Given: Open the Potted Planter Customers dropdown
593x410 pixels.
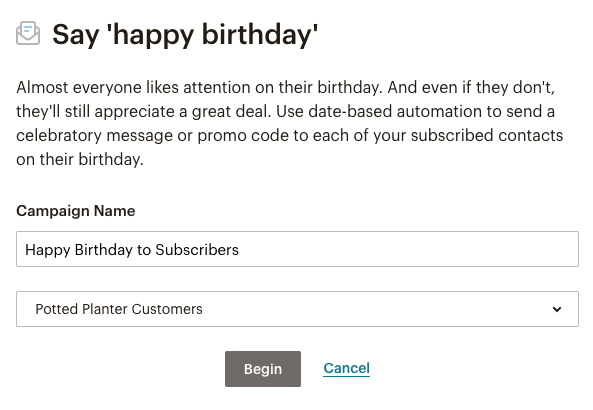Looking at the screenshot, I should pyautogui.click(x=297, y=309).
